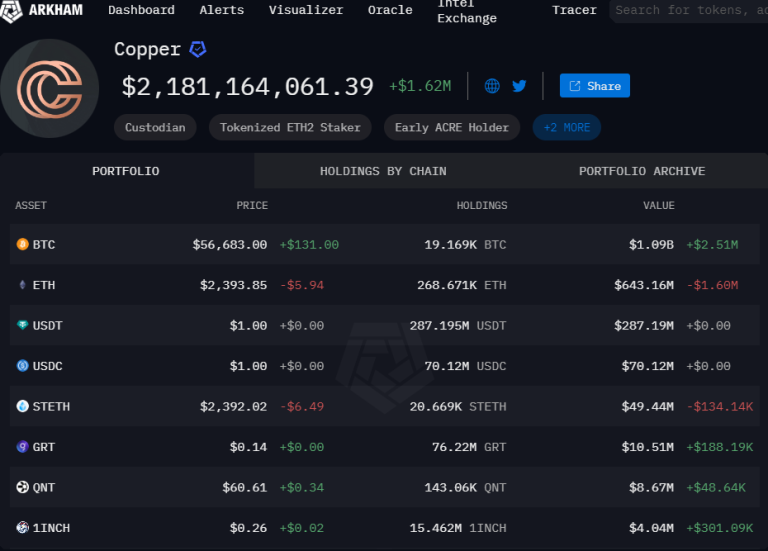Click the BTC coin icon

click(22, 244)
